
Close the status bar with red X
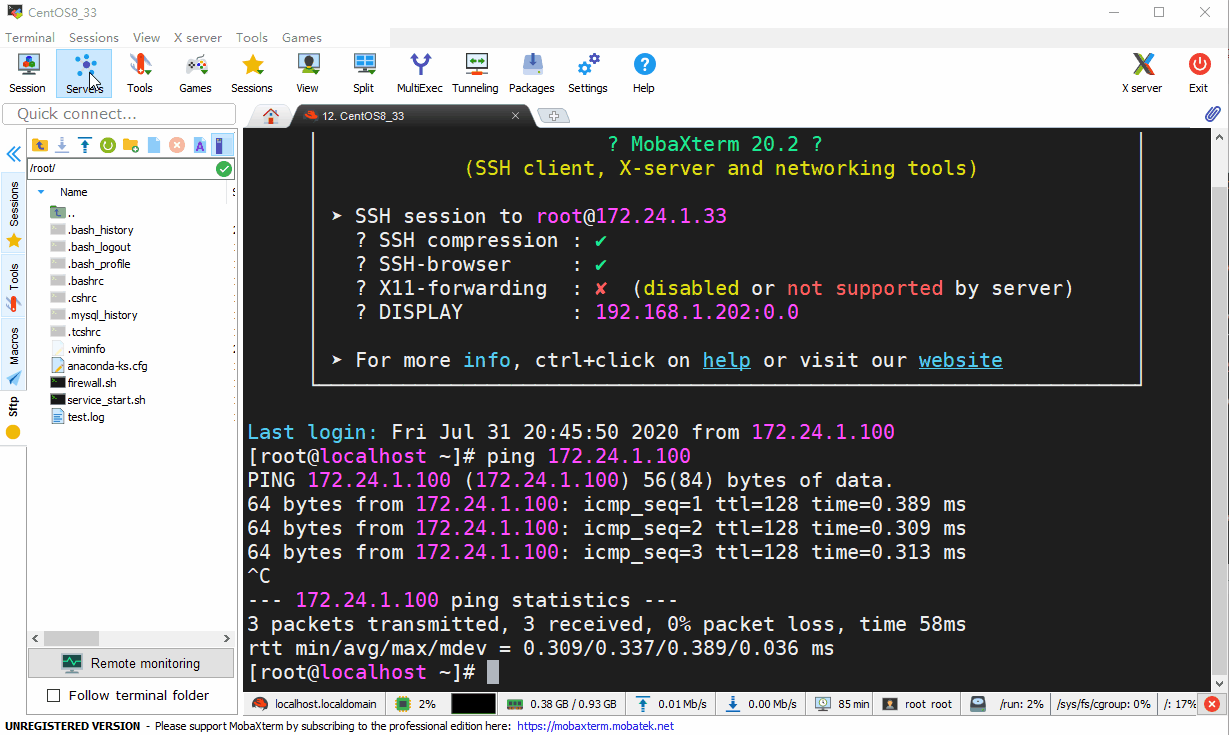click(x=1212, y=704)
